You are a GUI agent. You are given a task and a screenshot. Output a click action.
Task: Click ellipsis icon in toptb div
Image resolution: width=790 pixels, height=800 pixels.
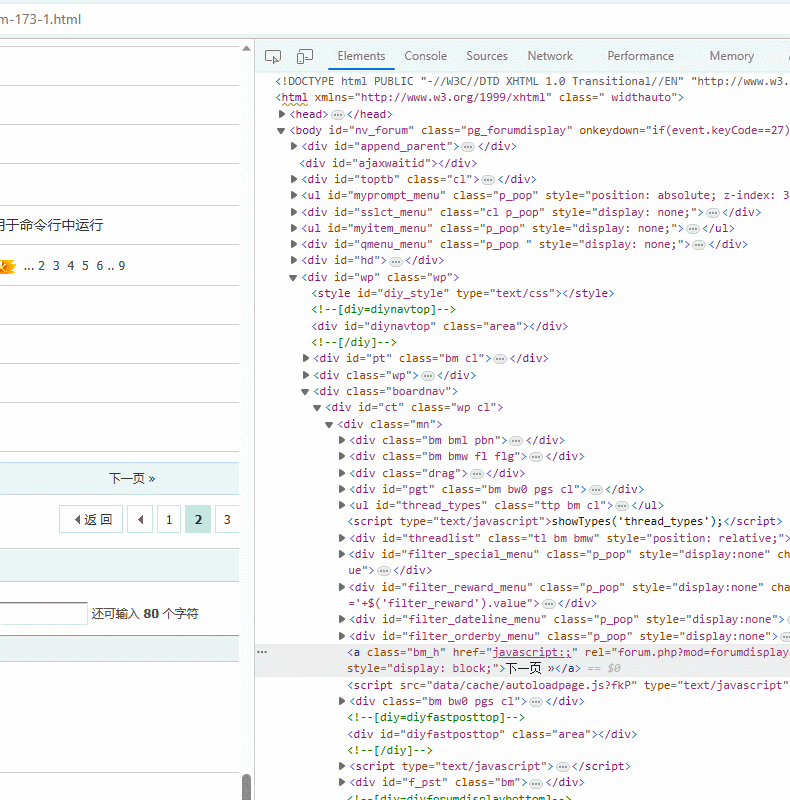[488, 180]
